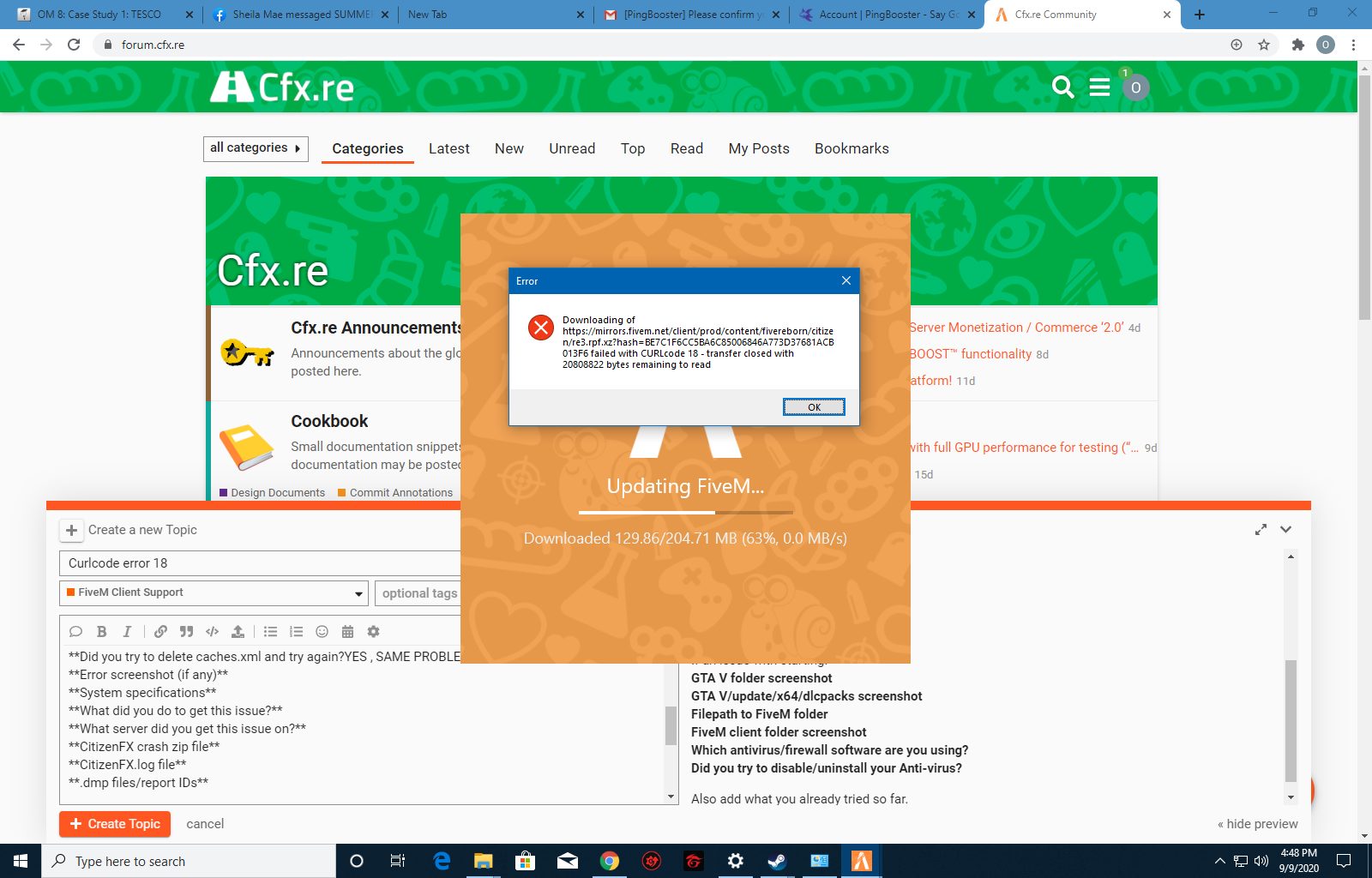
Task: Switch to the Unread tab
Action: (x=572, y=148)
